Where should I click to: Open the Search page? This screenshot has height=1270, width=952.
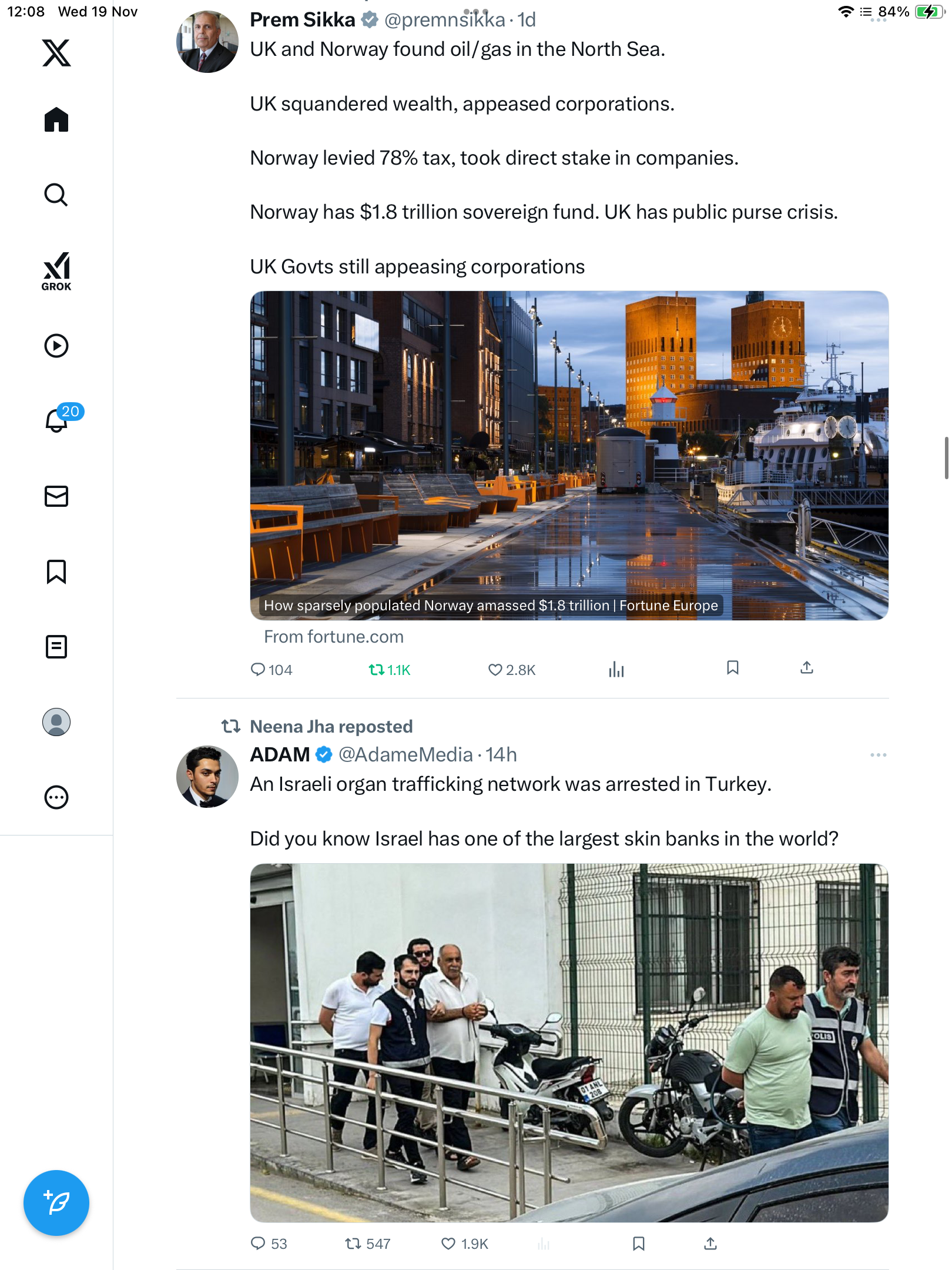tap(56, 195)
